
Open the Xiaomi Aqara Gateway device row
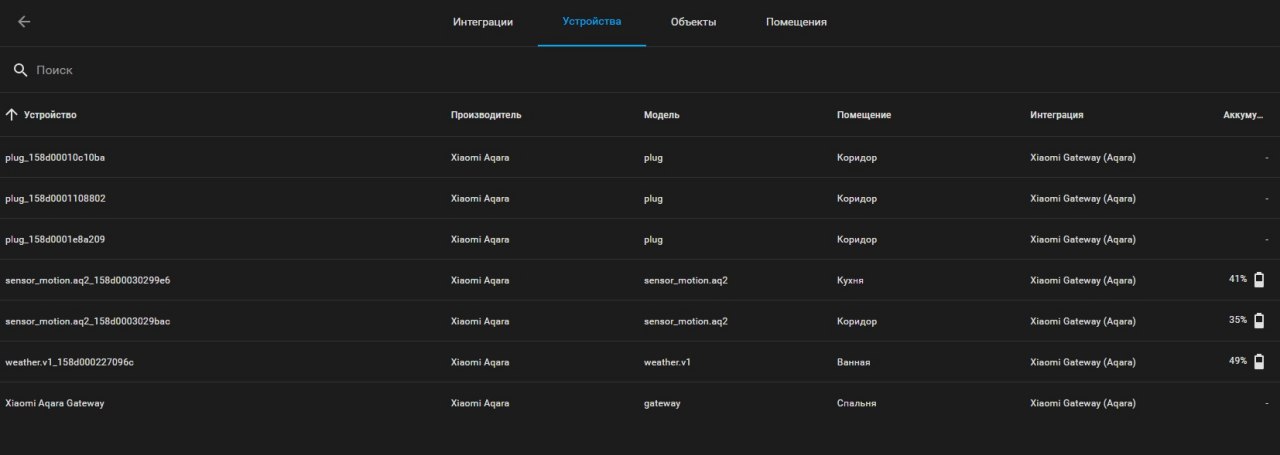point(640,403)
